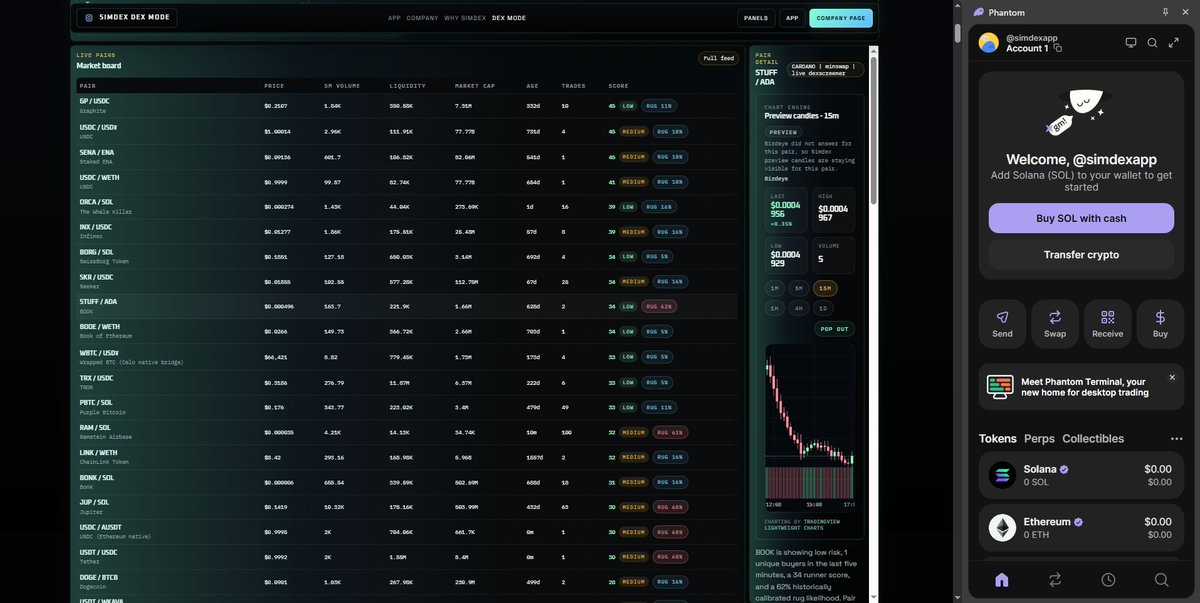
Task: Click the Swap action tile in Phantom
Action: pyautogui.click(x=1055, y=324)
